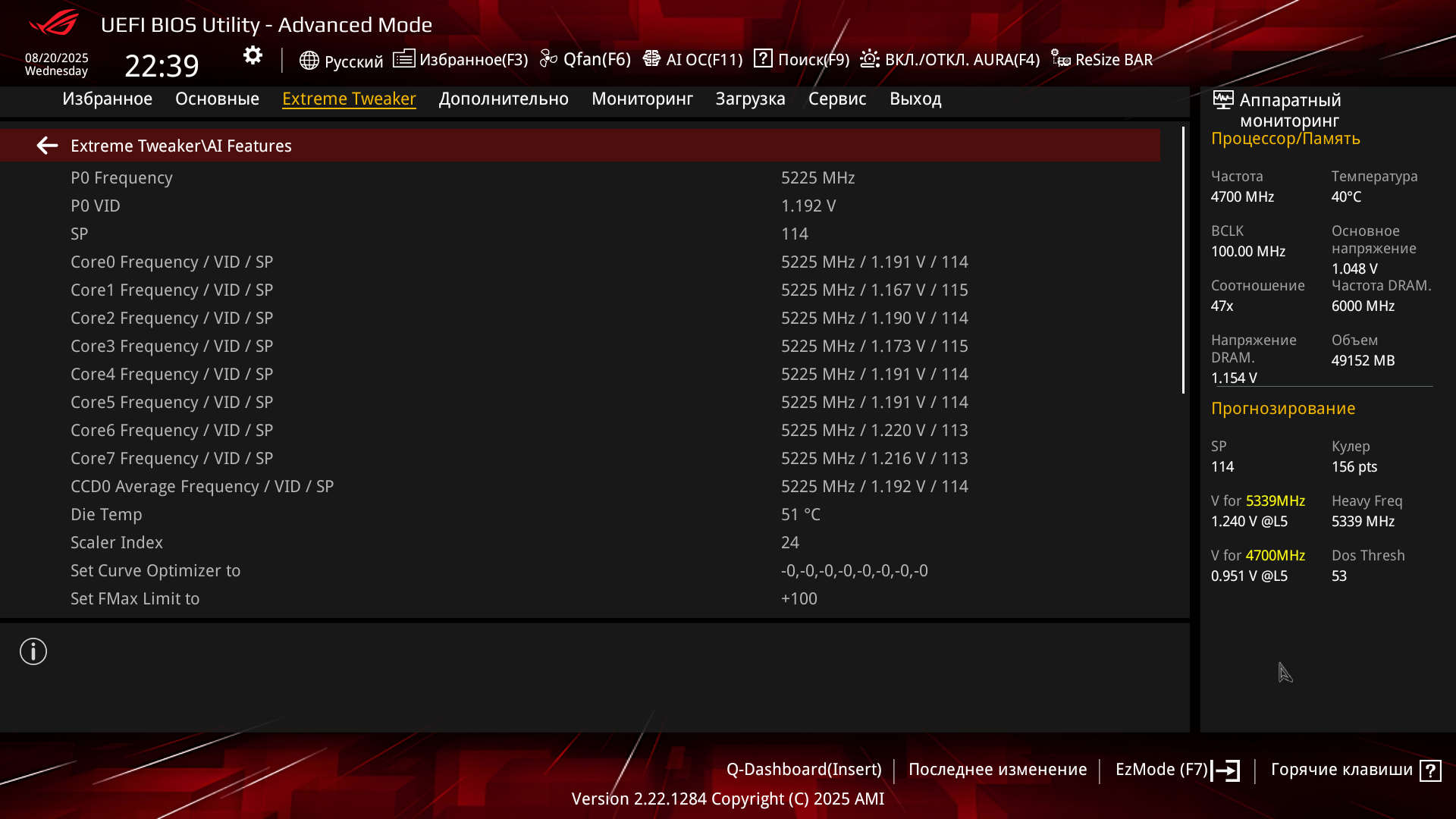Open language selector globe icon
The image size is (1456, 819).
coord(309,60)
